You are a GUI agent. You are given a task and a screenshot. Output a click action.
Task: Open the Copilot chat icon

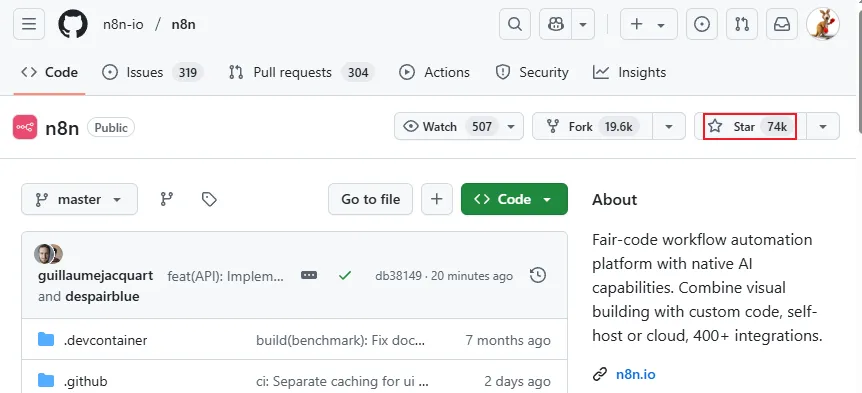click(555, 24)
